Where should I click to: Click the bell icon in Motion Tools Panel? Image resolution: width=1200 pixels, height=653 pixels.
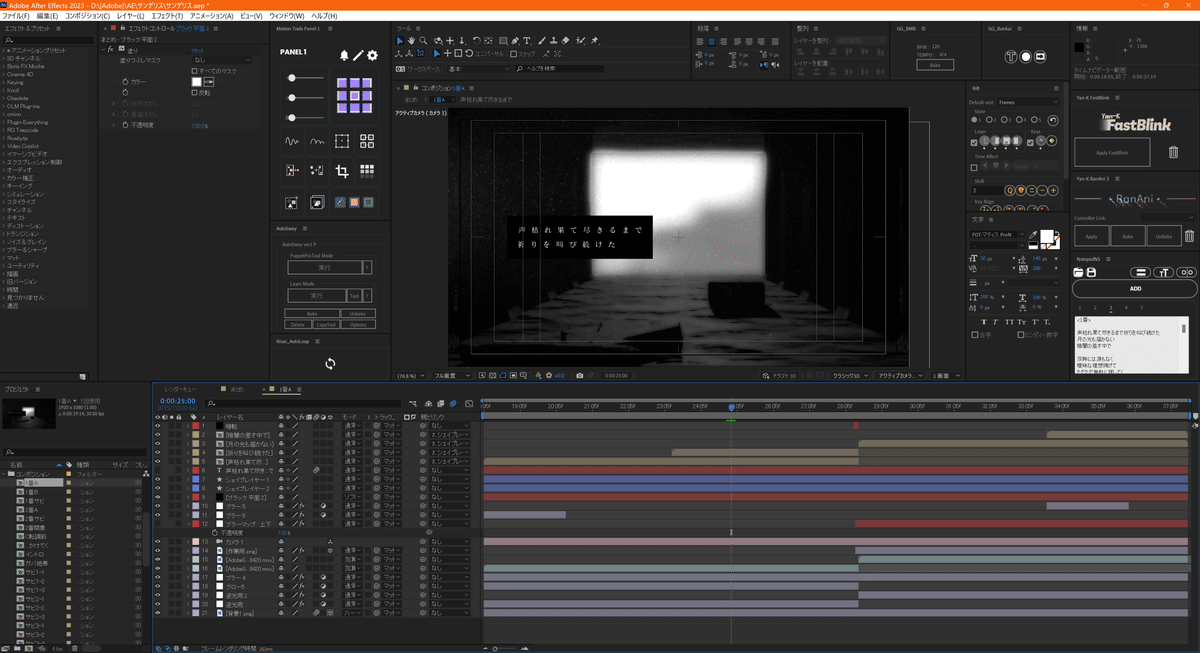[x=345, y=56]
